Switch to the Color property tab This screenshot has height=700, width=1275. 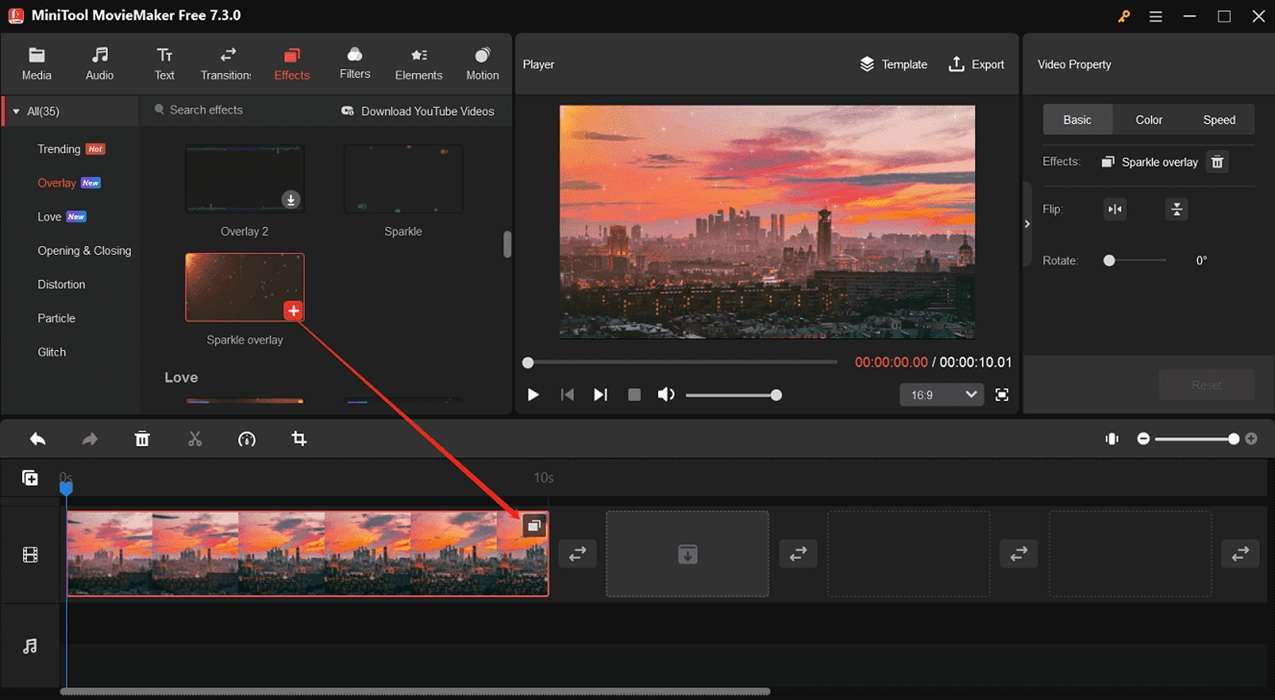tap(1149, 120)
